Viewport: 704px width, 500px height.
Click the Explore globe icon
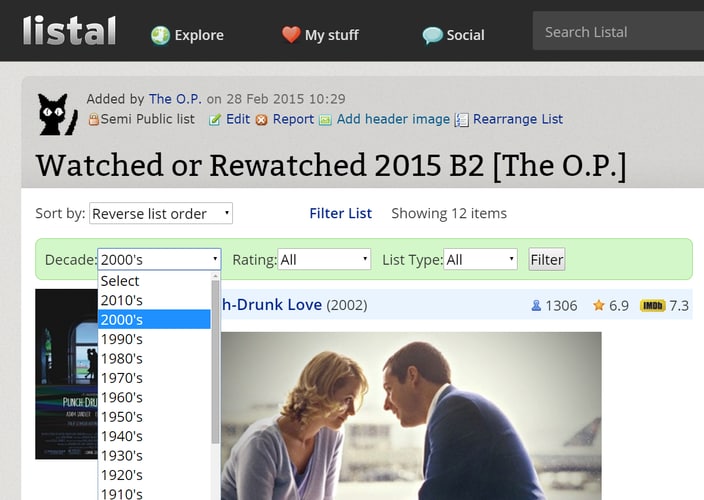160,35
